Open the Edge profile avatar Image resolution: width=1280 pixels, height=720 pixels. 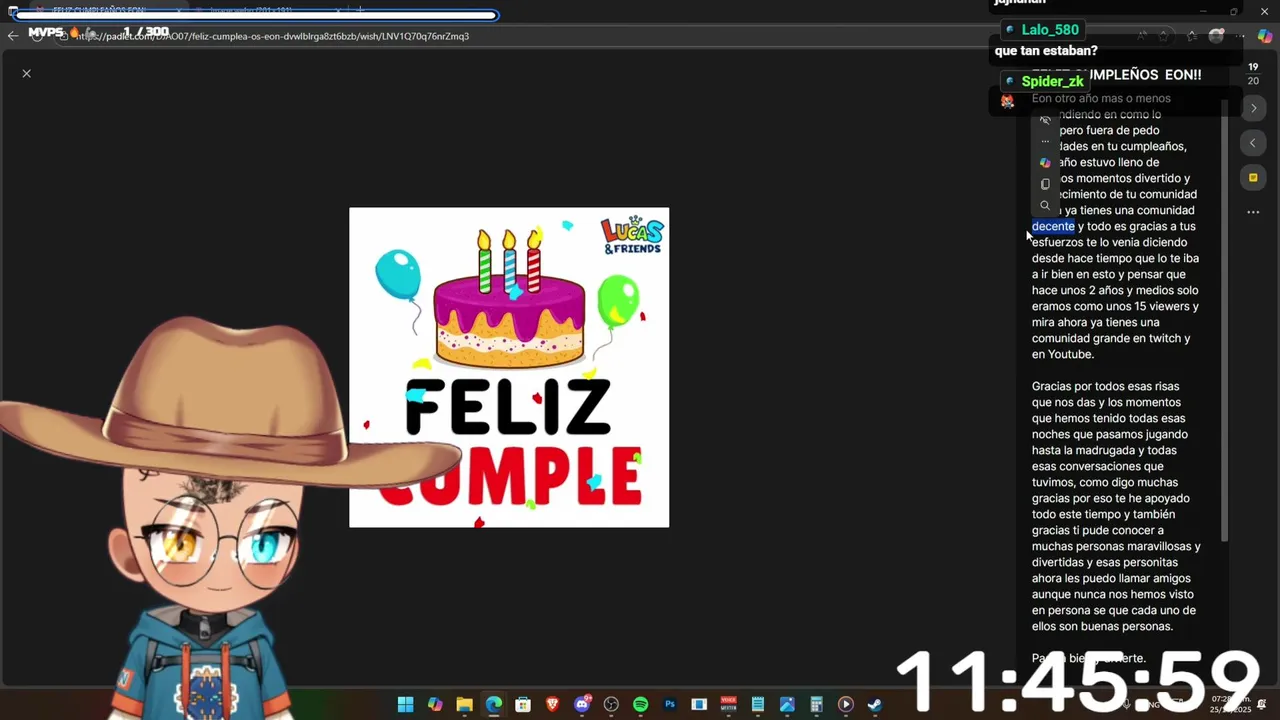click(x=1216, y=36)
